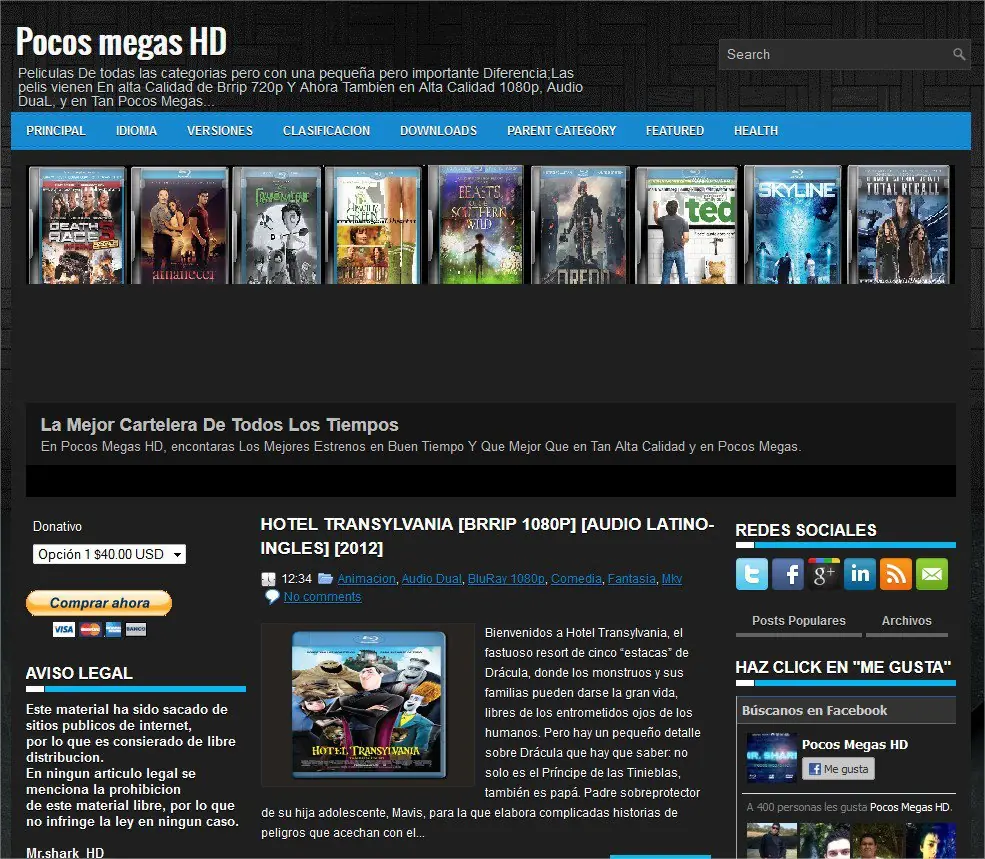Open the Fantasia category link
The width and height of the screenshot is (985, 859).
point(631,579)
